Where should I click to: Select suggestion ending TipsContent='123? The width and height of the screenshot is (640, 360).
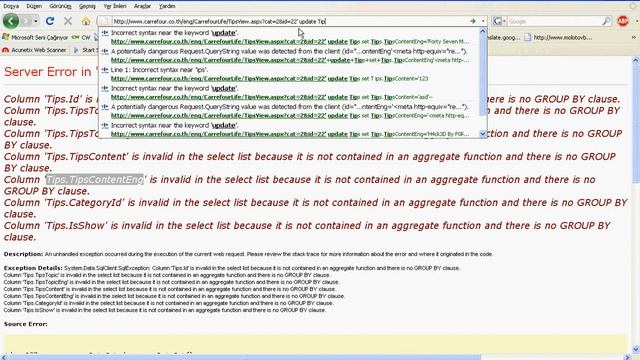pos(290,74)
